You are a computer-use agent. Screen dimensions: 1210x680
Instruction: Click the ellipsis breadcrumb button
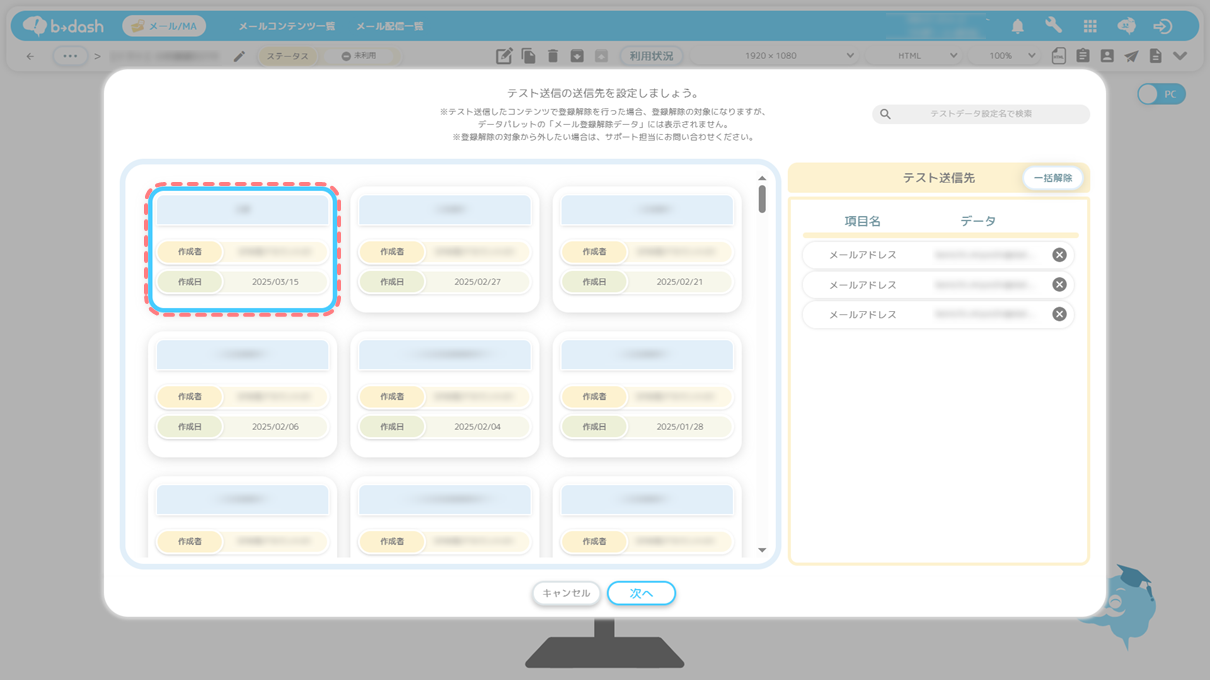coord(69,56)
